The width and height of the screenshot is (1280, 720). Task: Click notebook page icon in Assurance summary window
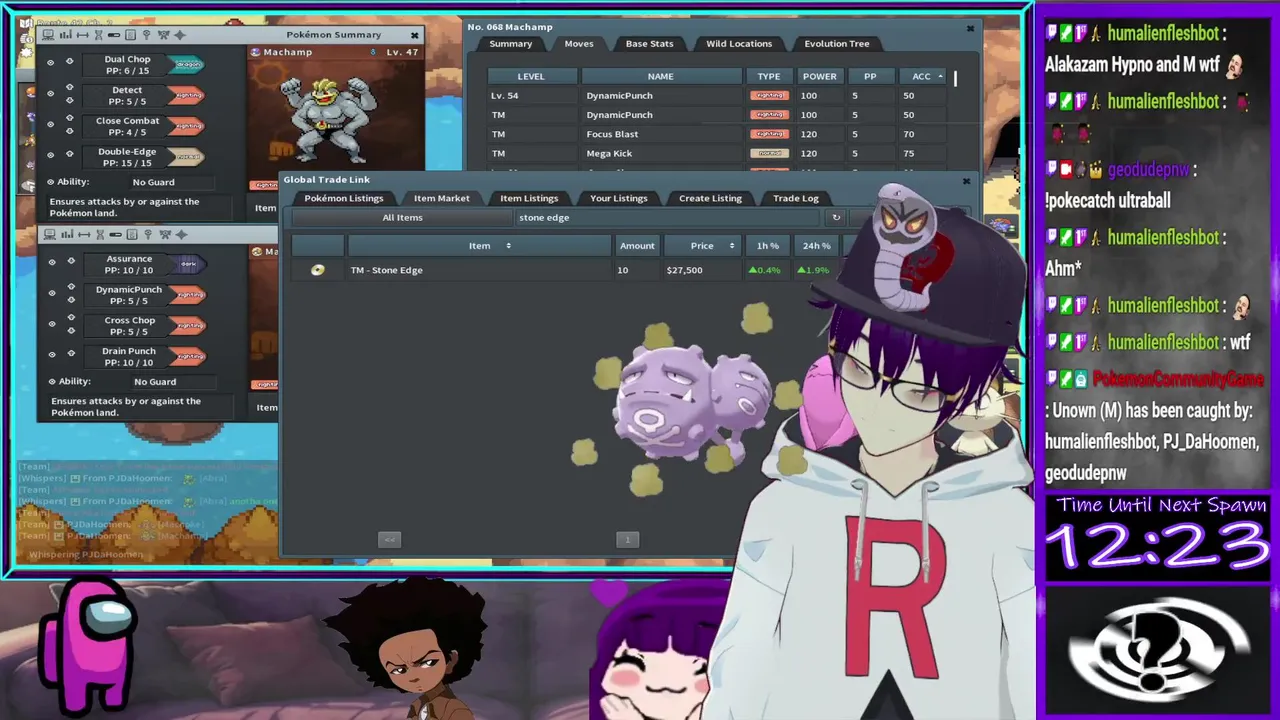pos(132,234)
